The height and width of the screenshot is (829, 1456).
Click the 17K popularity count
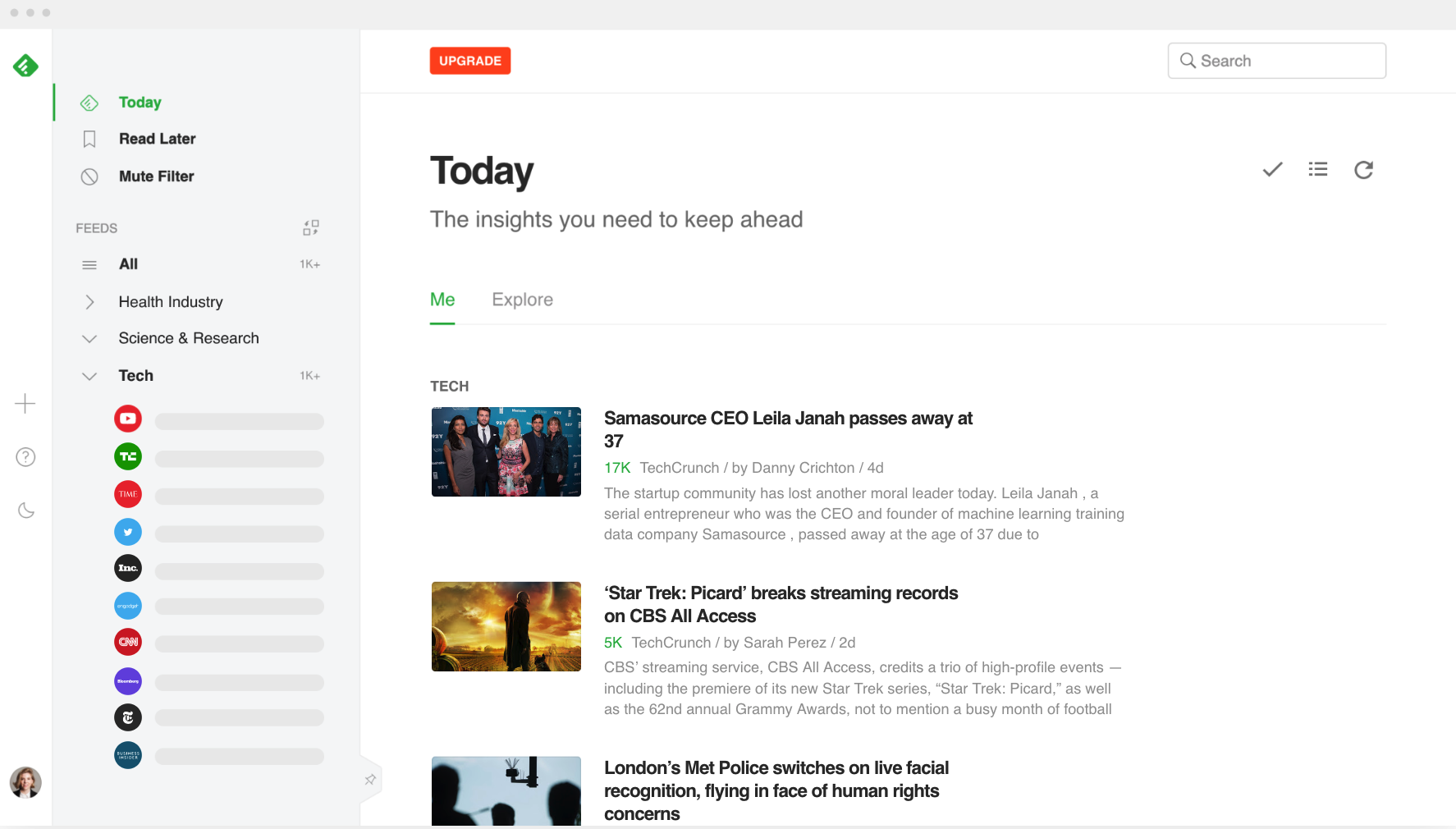coord(617,468)
